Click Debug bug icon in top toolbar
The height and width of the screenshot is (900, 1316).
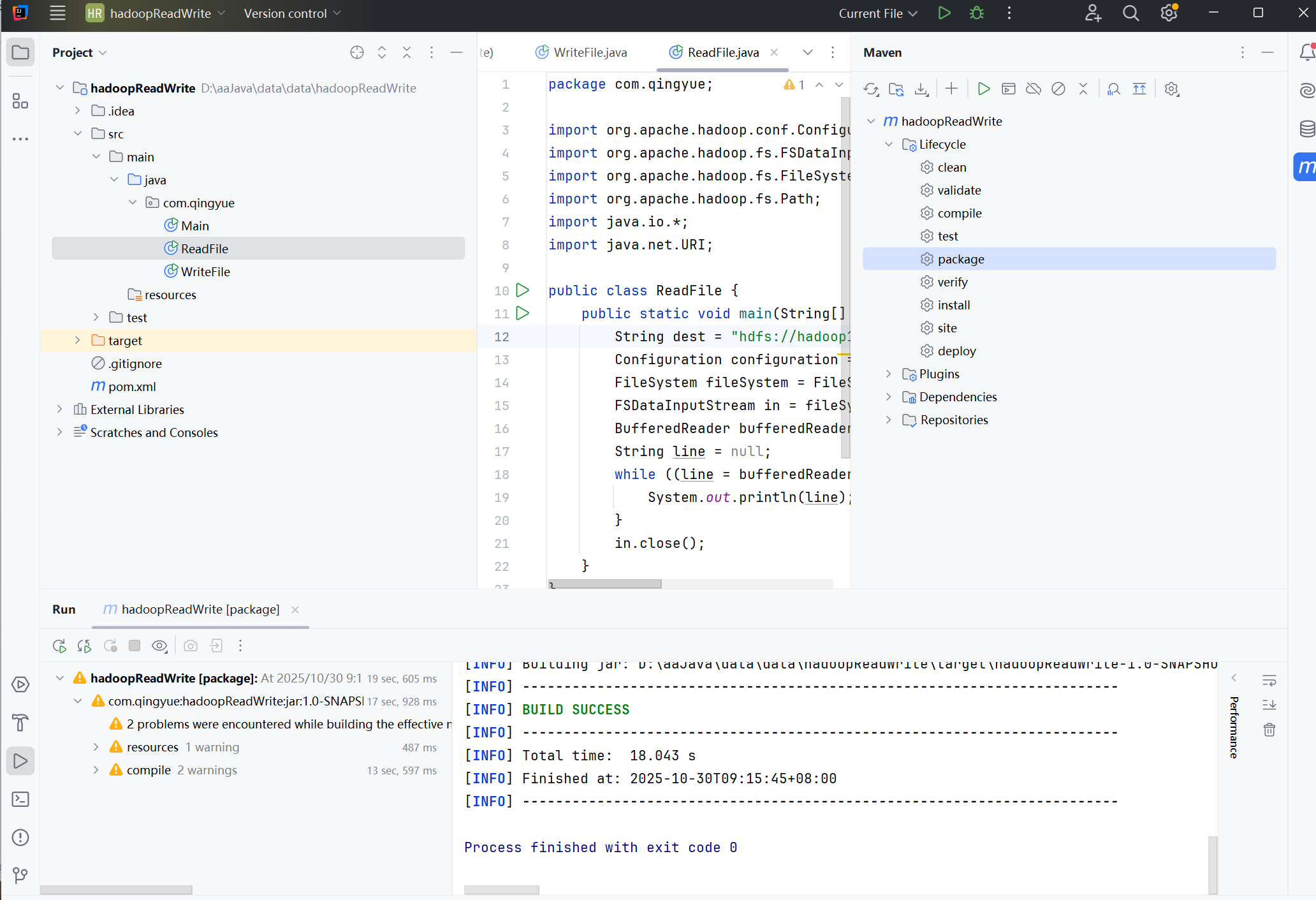pos(977,13)
